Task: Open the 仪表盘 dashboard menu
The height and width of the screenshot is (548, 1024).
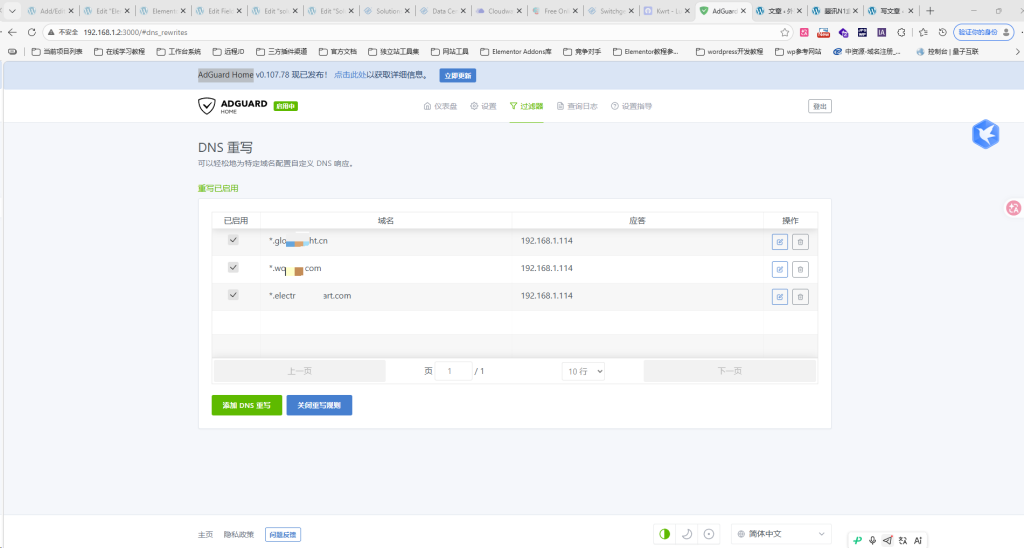Action: [440, 106]
